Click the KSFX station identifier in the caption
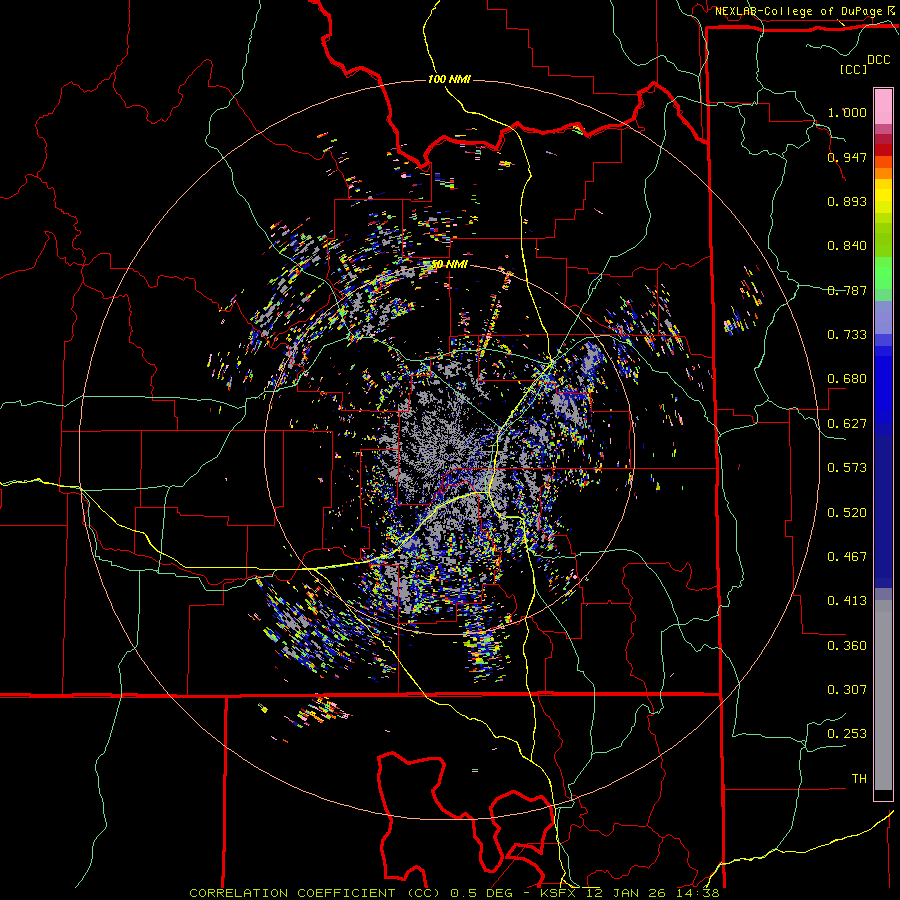Image resolution: width=900 pixels, height=900 pixels. pyautogui.click(x=559, y=893)
